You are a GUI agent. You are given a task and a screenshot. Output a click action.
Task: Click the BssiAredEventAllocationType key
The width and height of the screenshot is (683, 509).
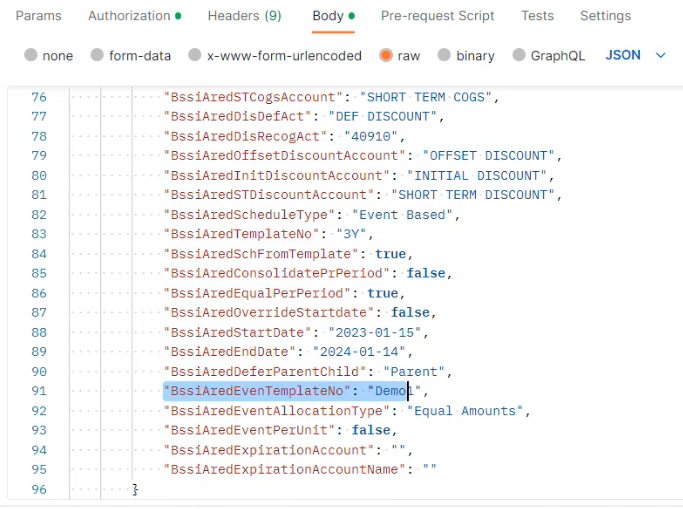click(x=276, y=411)
